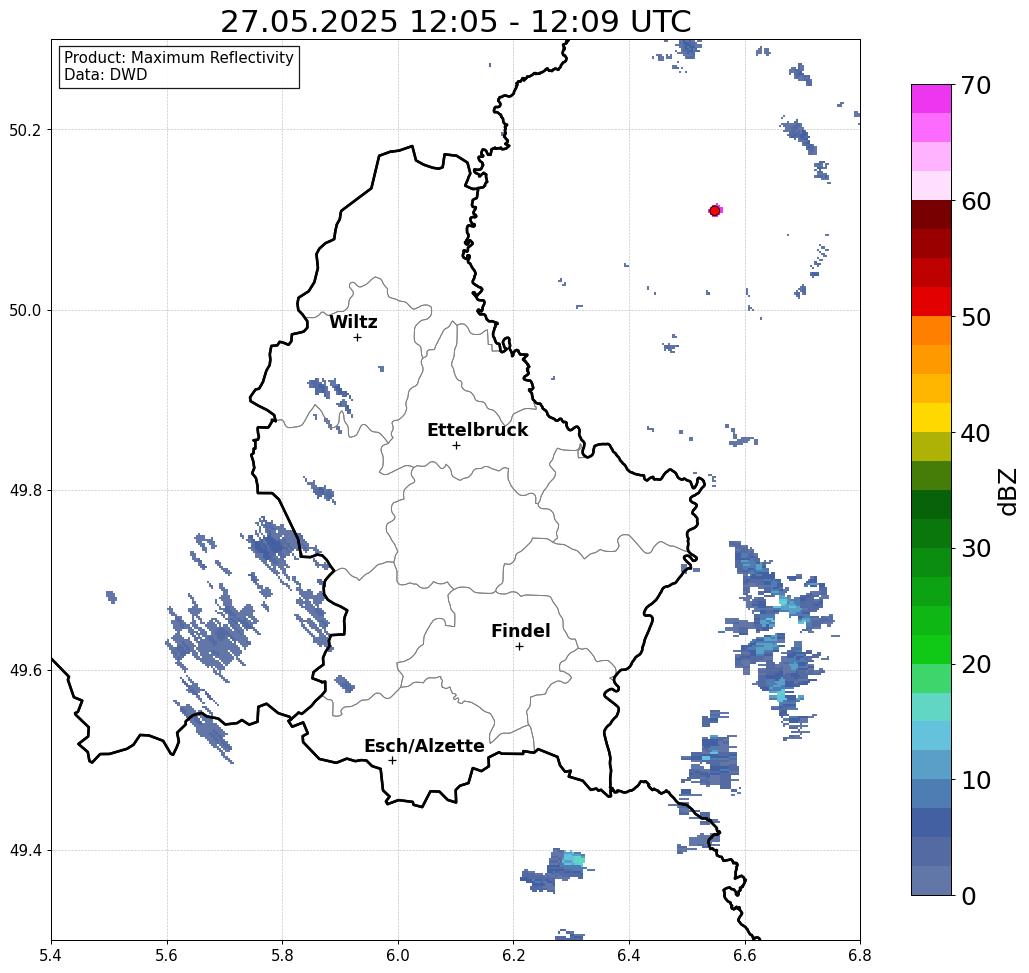This screenshot has height=973, width=1029.
Task: Click the dark green swatch just above 30
Action: click(931, 533)
